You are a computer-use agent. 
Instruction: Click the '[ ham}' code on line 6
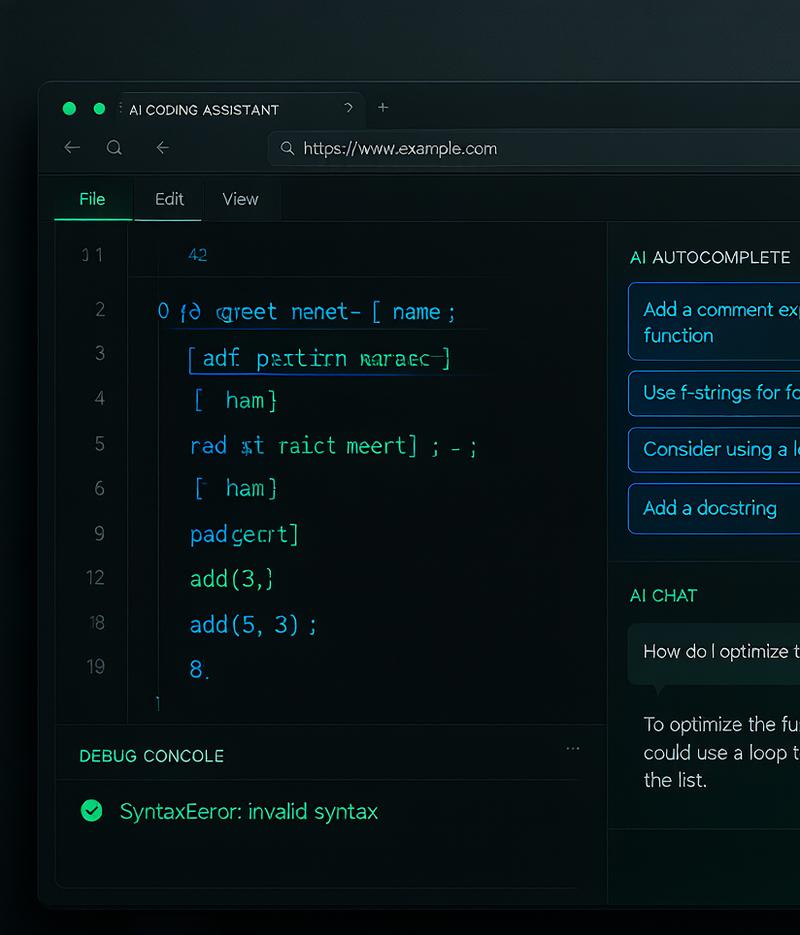pyautogui.click(x=235, y=488)
